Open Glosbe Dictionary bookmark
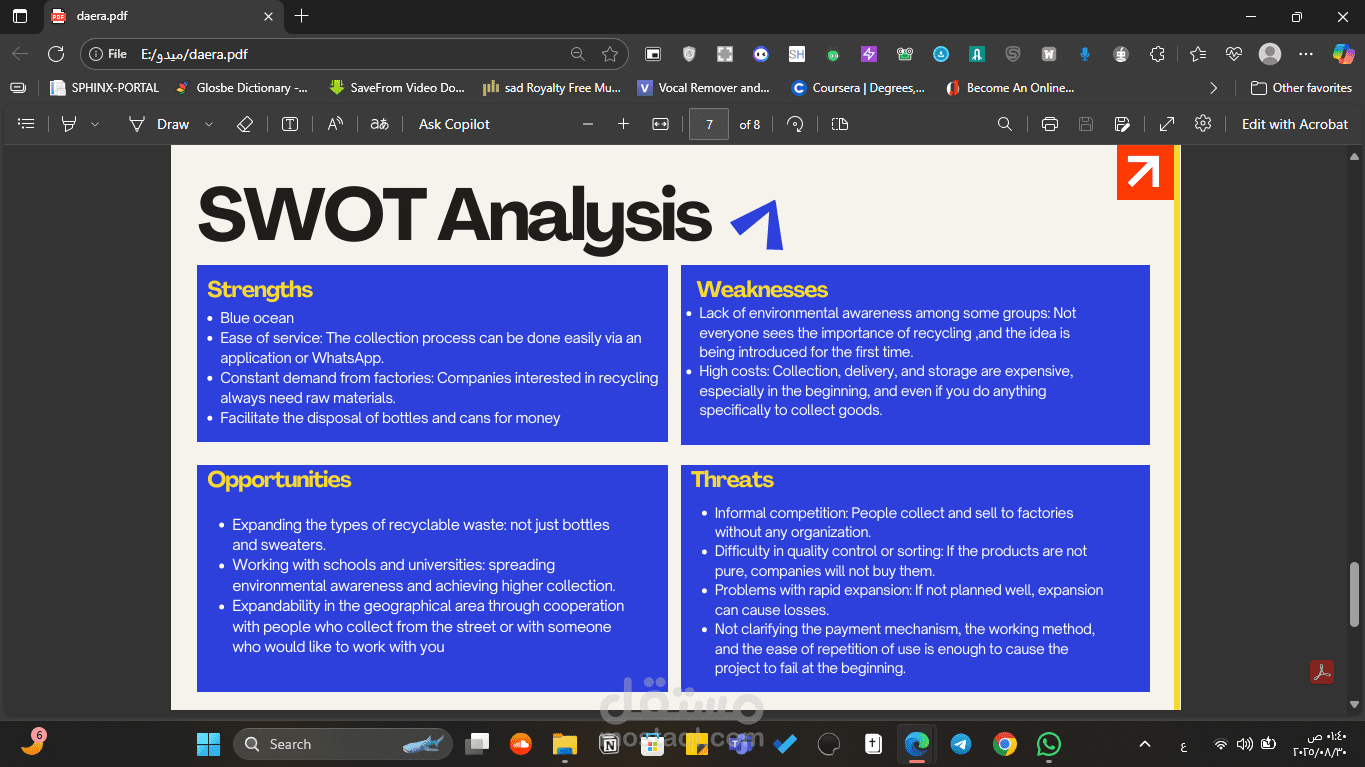 point(241,88)
